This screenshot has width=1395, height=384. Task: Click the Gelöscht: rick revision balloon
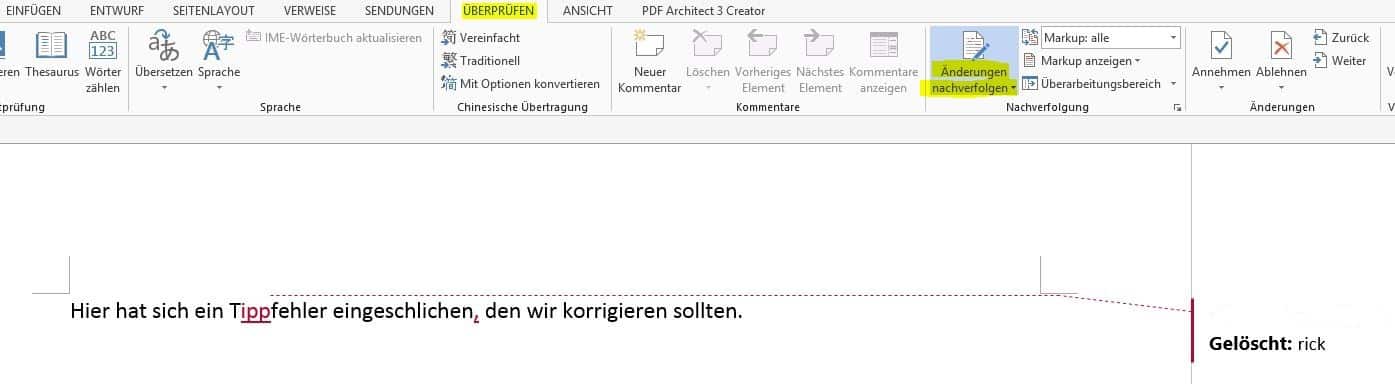click(1266, 343)
